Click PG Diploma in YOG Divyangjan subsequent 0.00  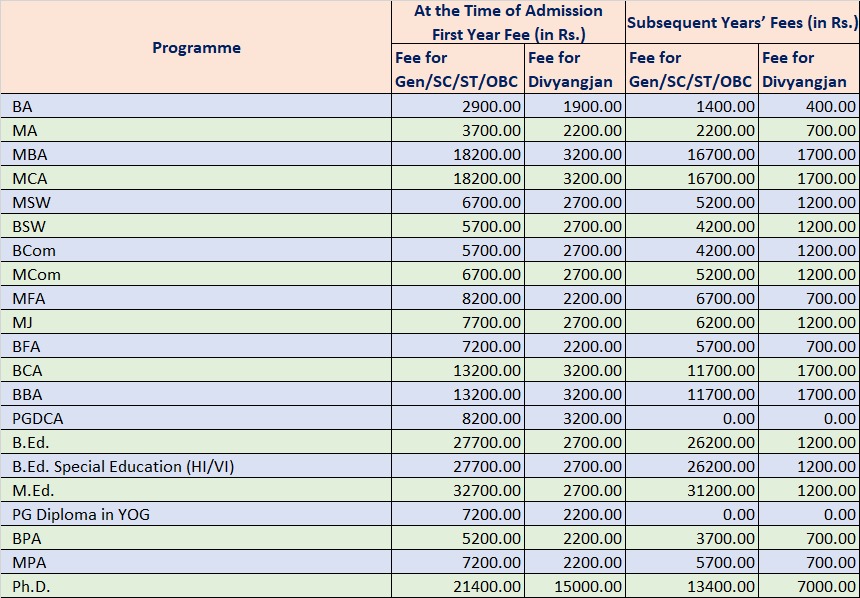(809, 514)
